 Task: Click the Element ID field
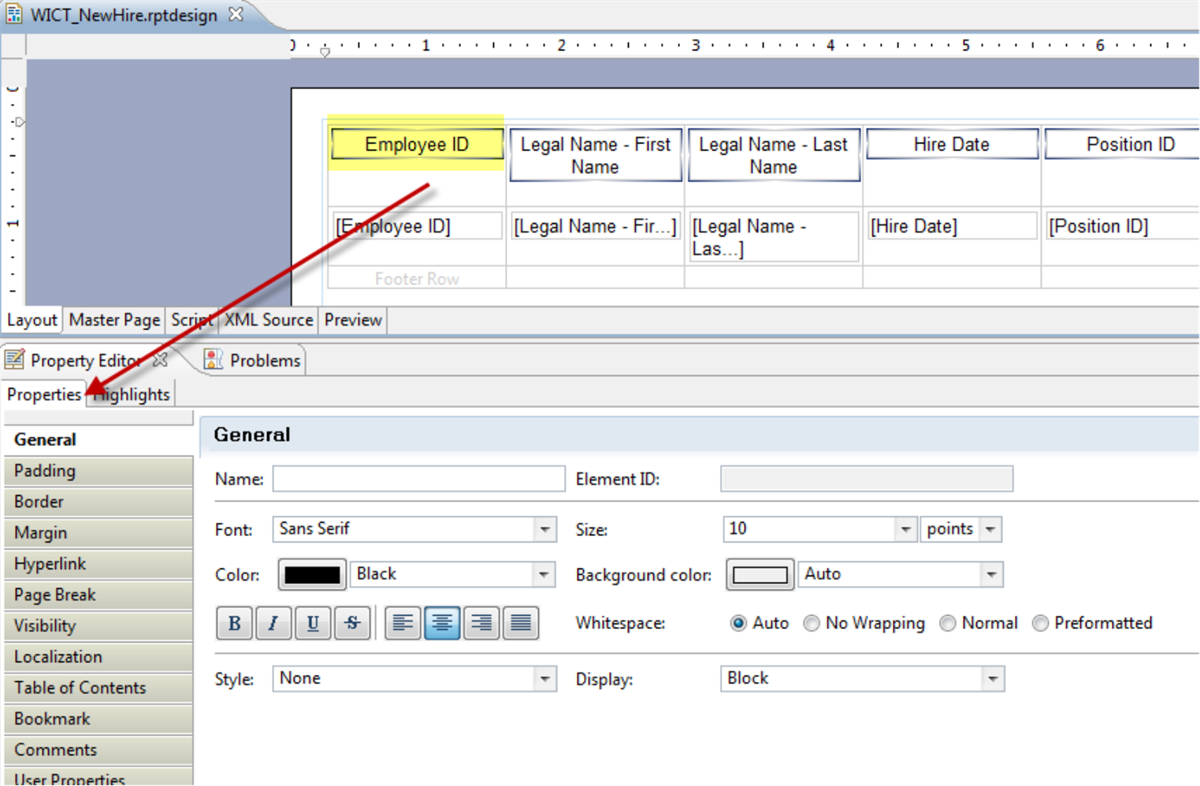tap(867, 479)
